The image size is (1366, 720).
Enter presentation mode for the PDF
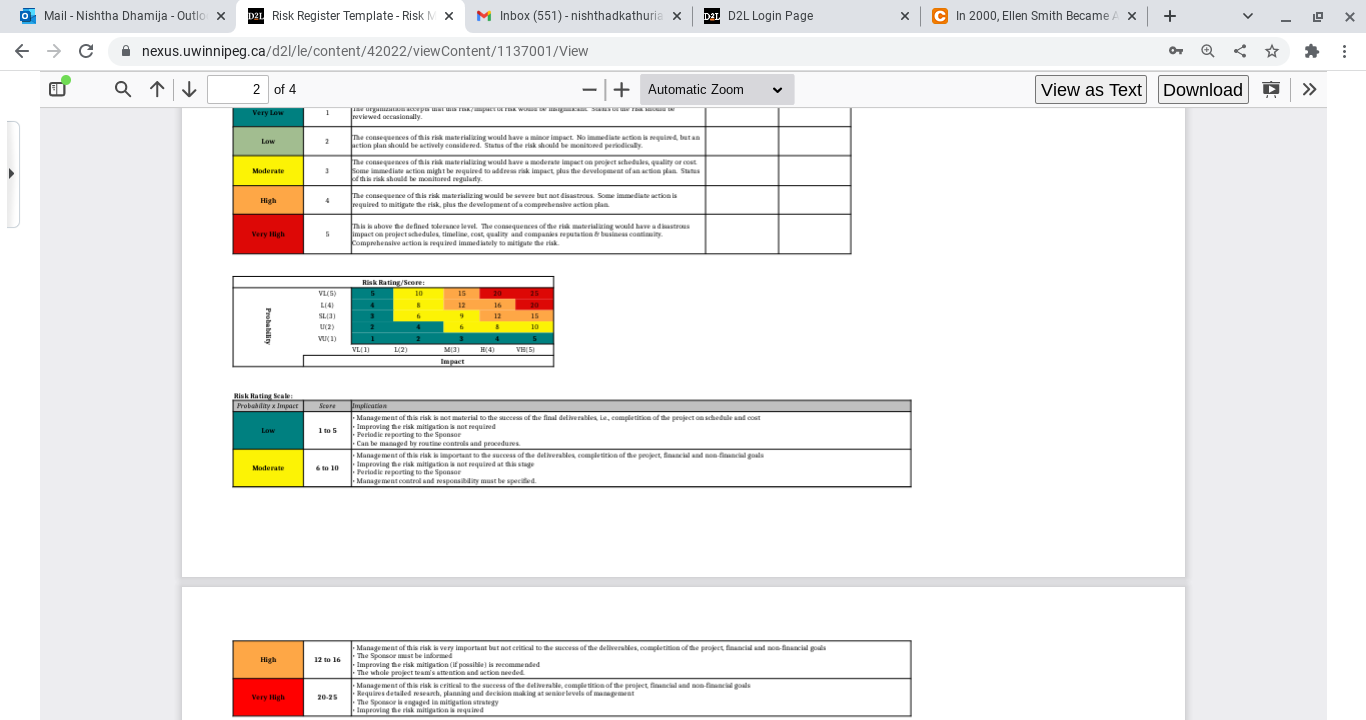(x=1270, y=89)
